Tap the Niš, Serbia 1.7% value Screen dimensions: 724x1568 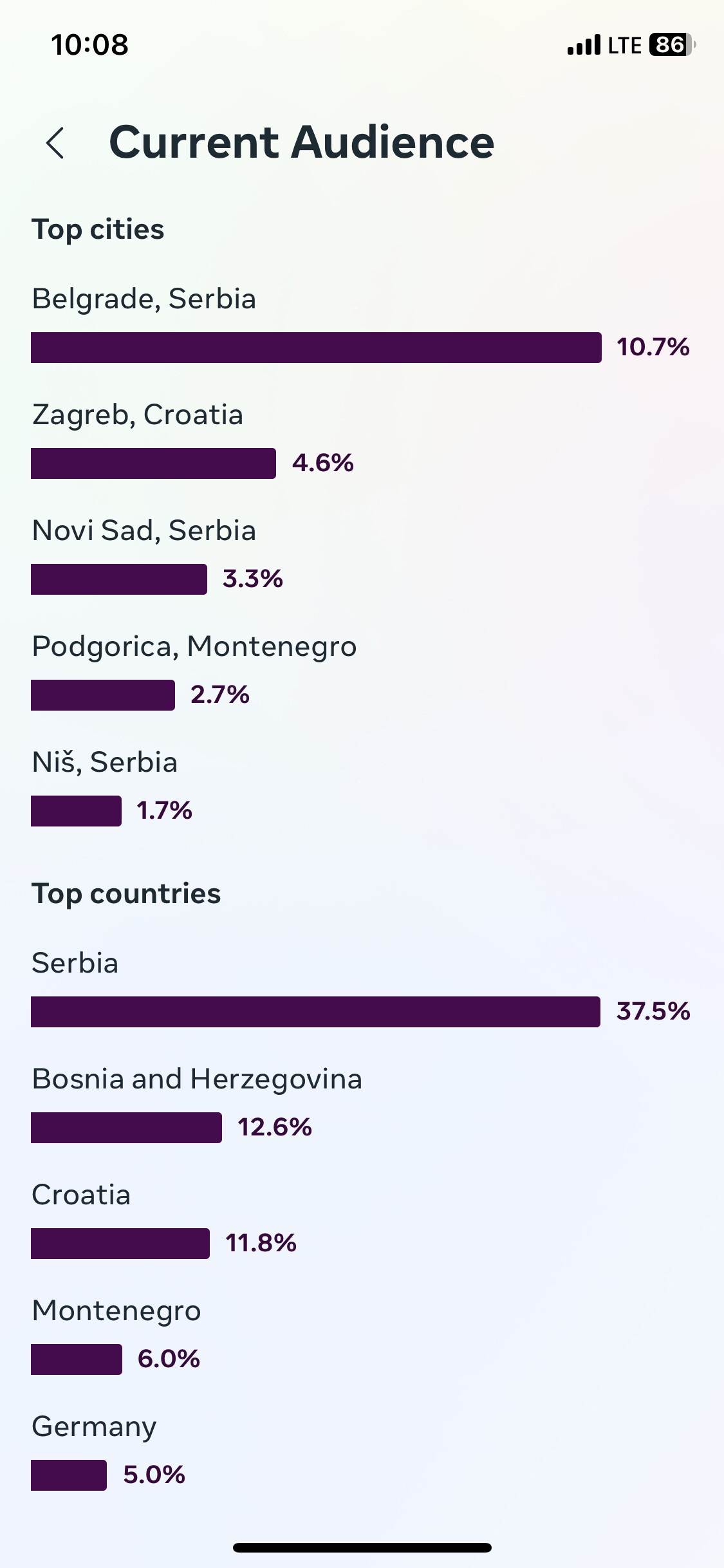tap(164, 810)
